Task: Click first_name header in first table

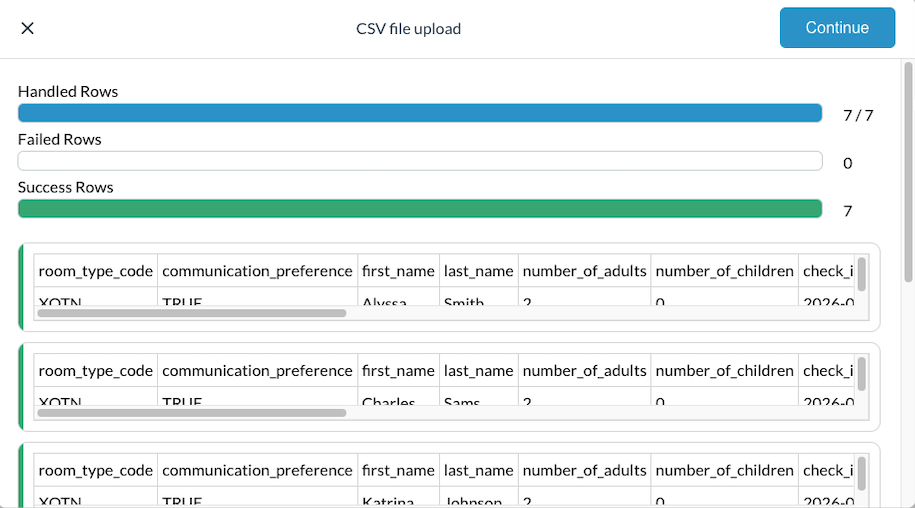Action: click(x=398, y=271)
